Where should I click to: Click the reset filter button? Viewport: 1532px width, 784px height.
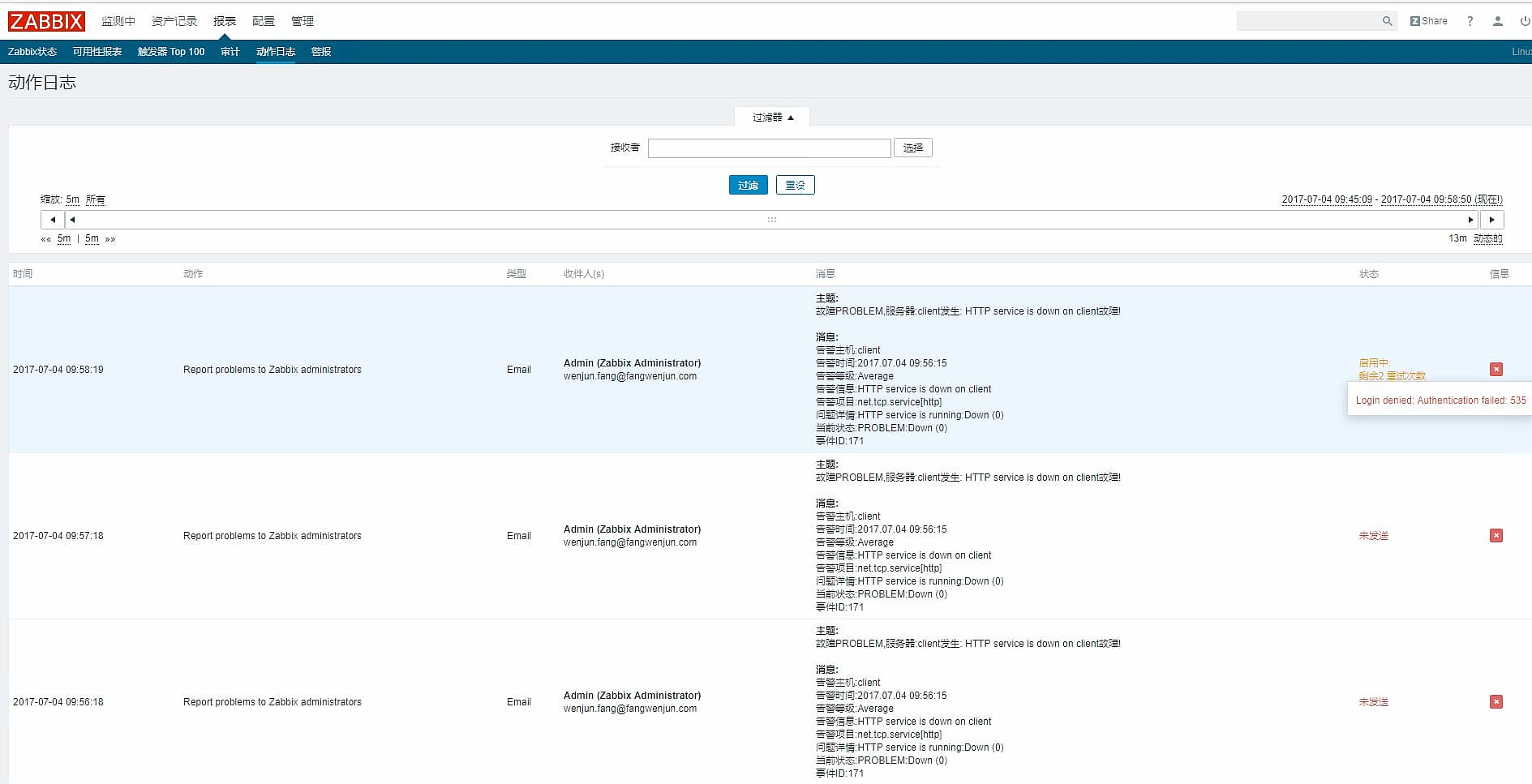click(795, 186)
